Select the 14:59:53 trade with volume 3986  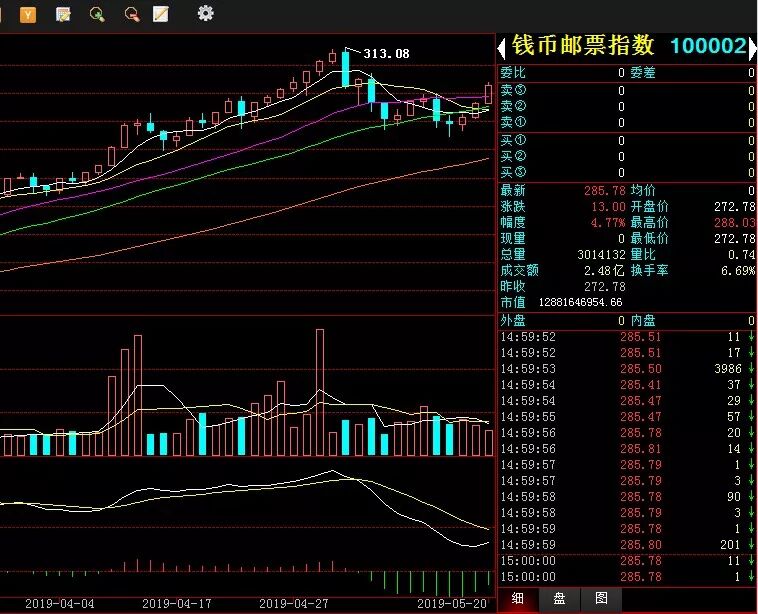(x=627, y=369)
